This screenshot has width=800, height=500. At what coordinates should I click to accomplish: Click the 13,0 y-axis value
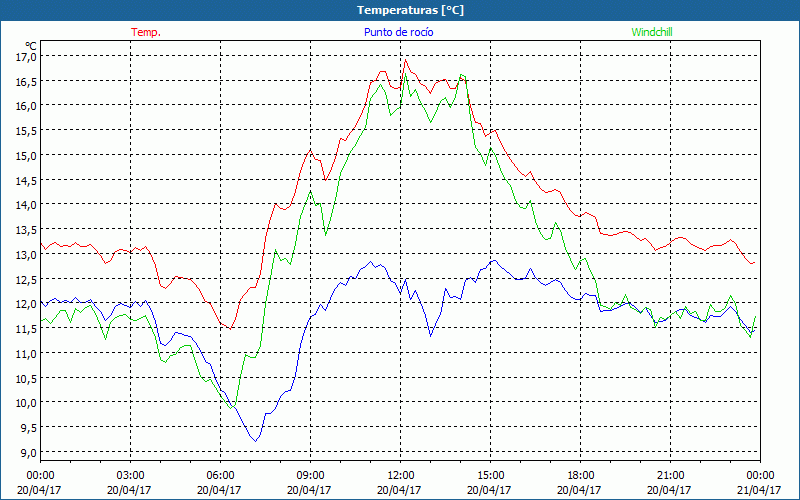(27, 254)
